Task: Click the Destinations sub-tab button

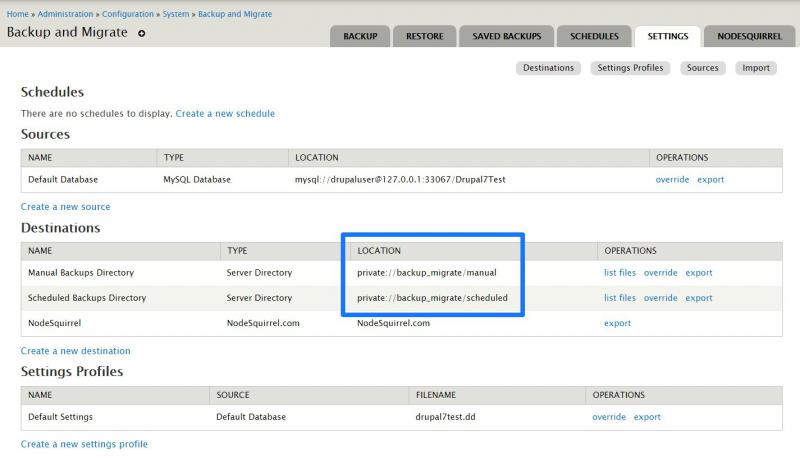Action: pyautogui.click(x=548, y=68)
